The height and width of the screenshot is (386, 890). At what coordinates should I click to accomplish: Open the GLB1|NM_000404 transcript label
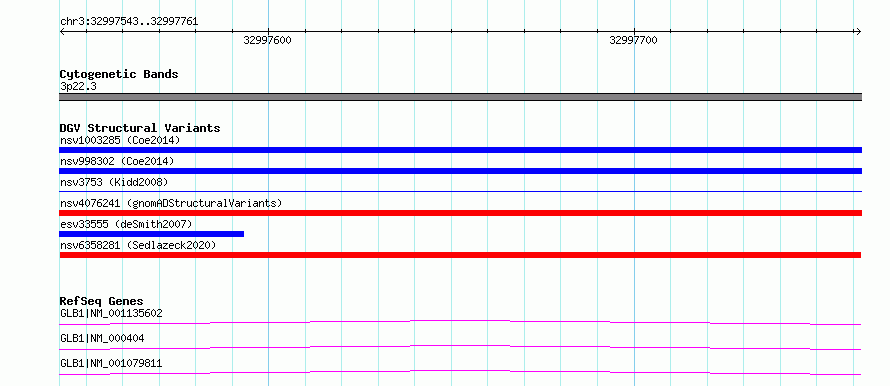(102, 338)
